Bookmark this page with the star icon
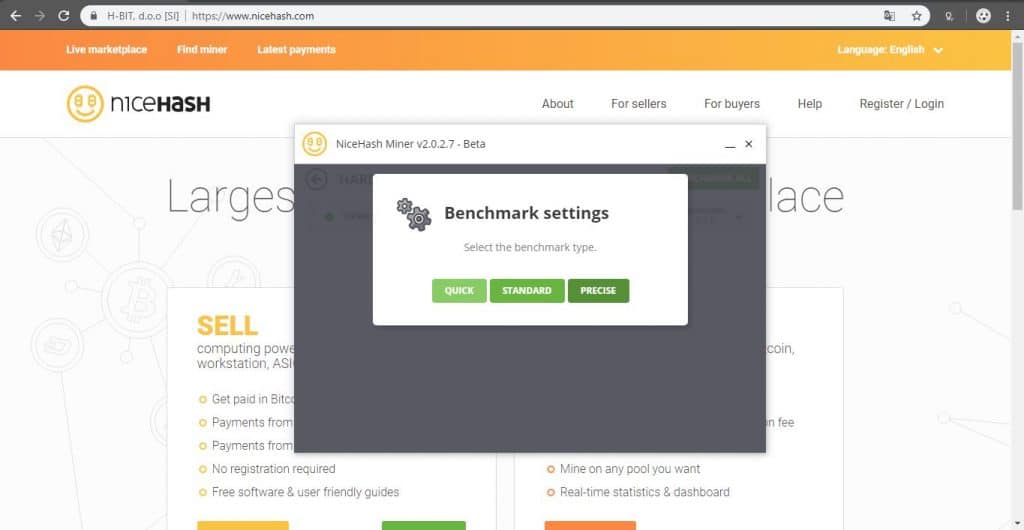1024x530 pixels. point(916,16)
